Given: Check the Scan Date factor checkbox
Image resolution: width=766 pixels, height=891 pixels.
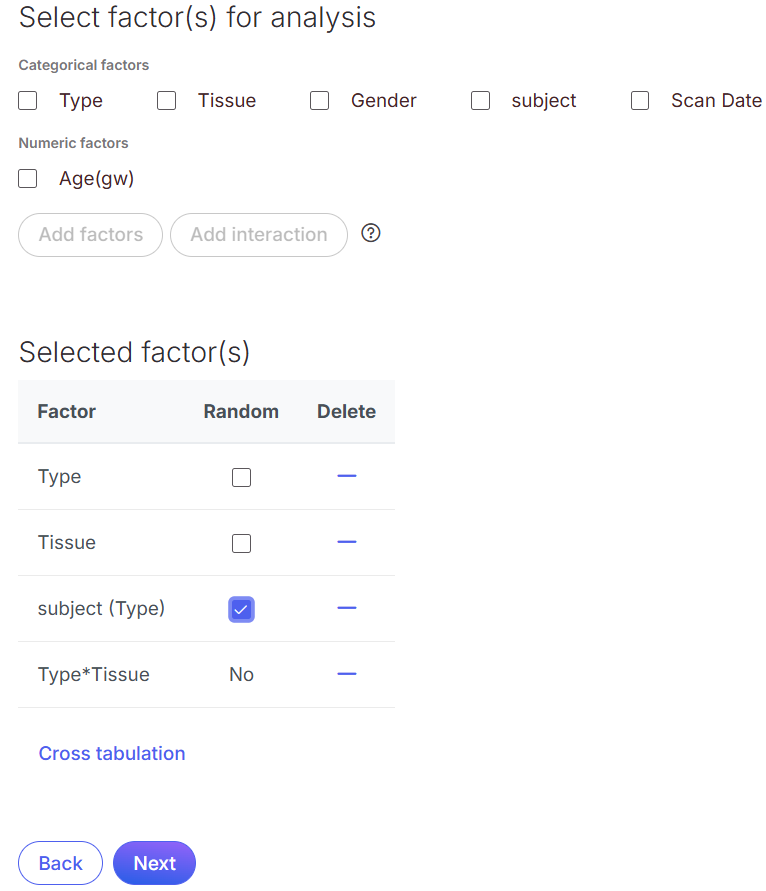Looking at the screenshot, I should (640, 101).
